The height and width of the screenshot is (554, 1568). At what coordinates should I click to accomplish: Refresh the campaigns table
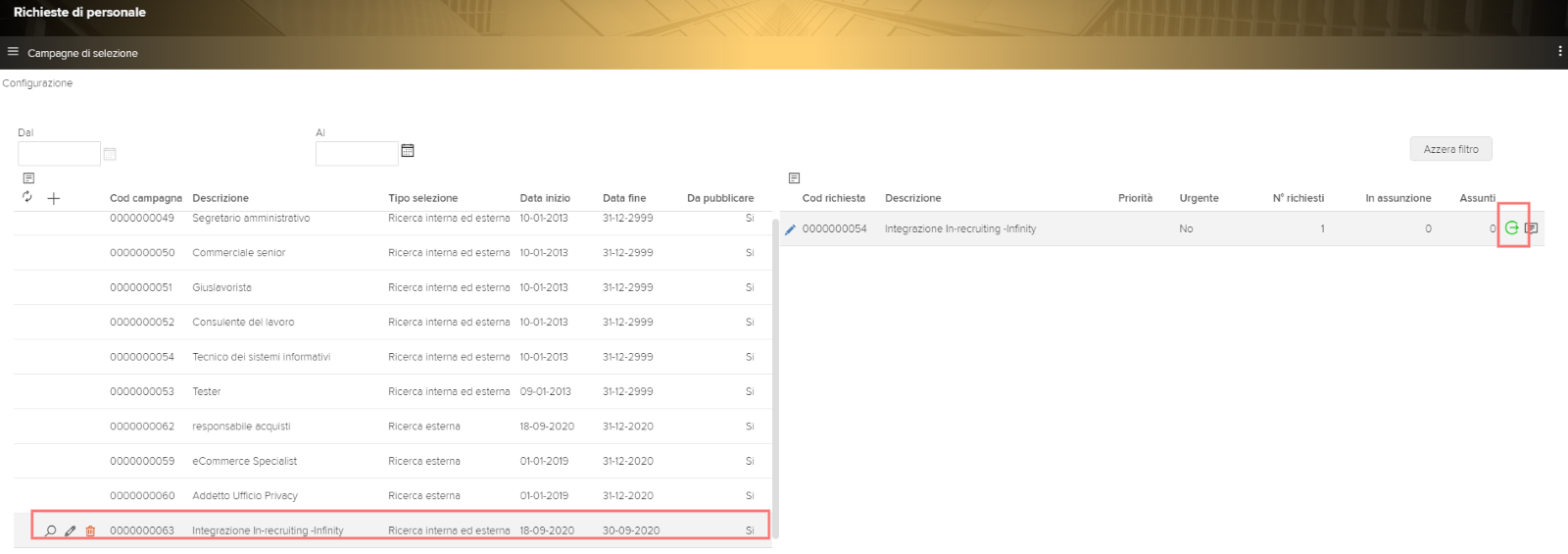tap(27, 197)
